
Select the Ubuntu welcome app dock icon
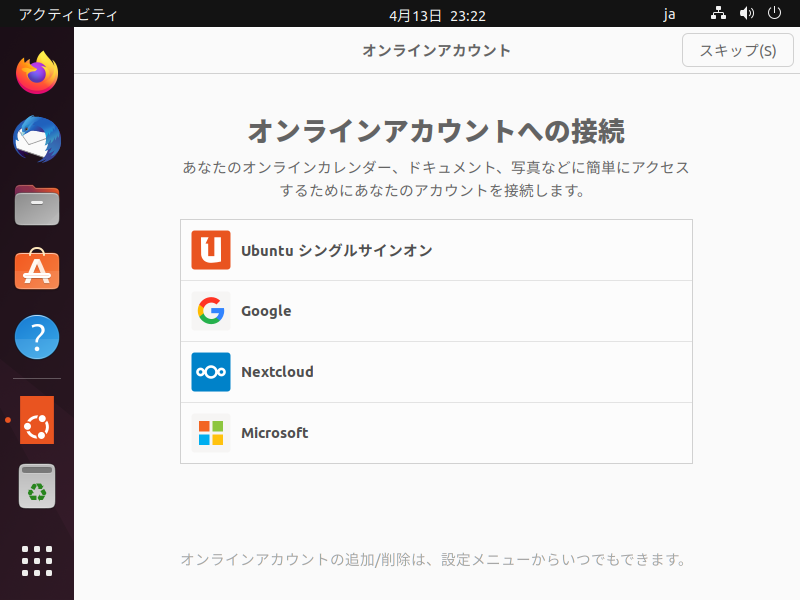click(37, 420)
